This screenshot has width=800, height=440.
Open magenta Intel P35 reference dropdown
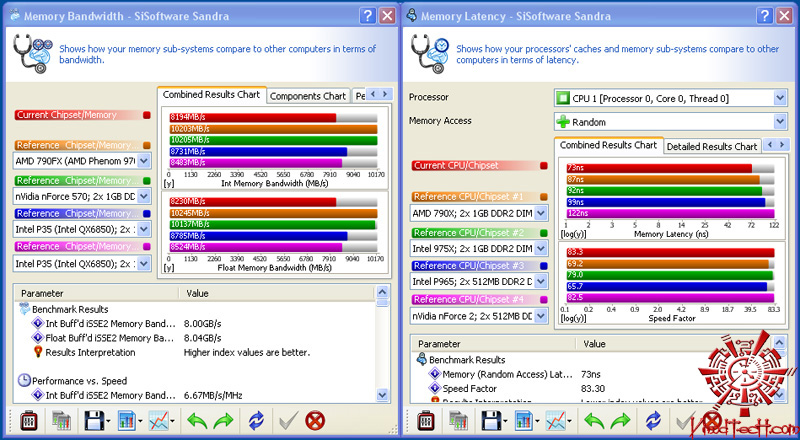pos(144,264)
